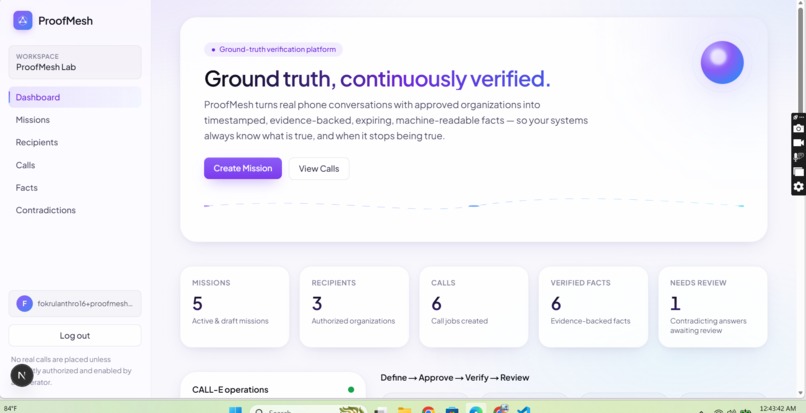The image size is (806, 413).
Task: Click the Create Mission button
Action: [243, 168]
